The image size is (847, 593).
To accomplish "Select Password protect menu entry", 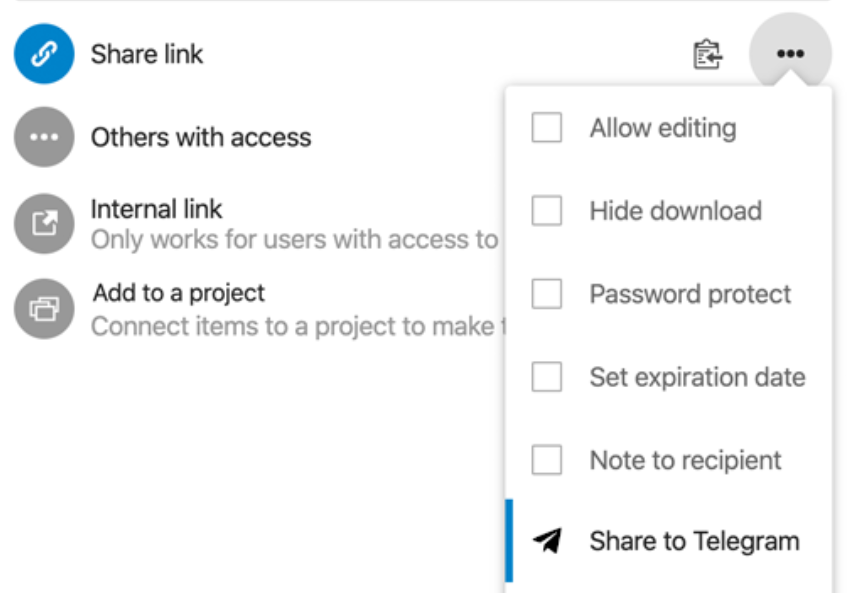I will tap(690, 294).
